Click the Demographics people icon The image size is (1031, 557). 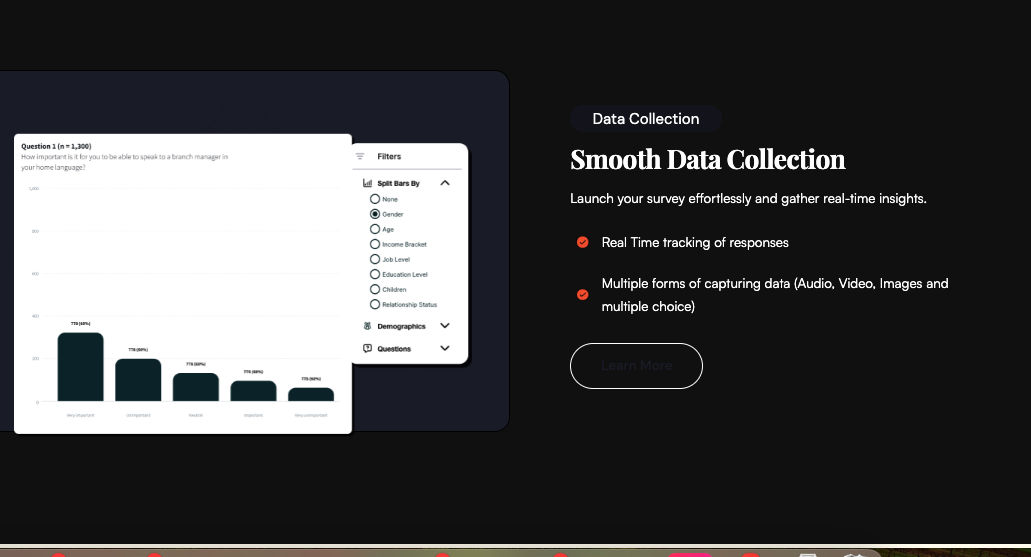tap(368, 326)
